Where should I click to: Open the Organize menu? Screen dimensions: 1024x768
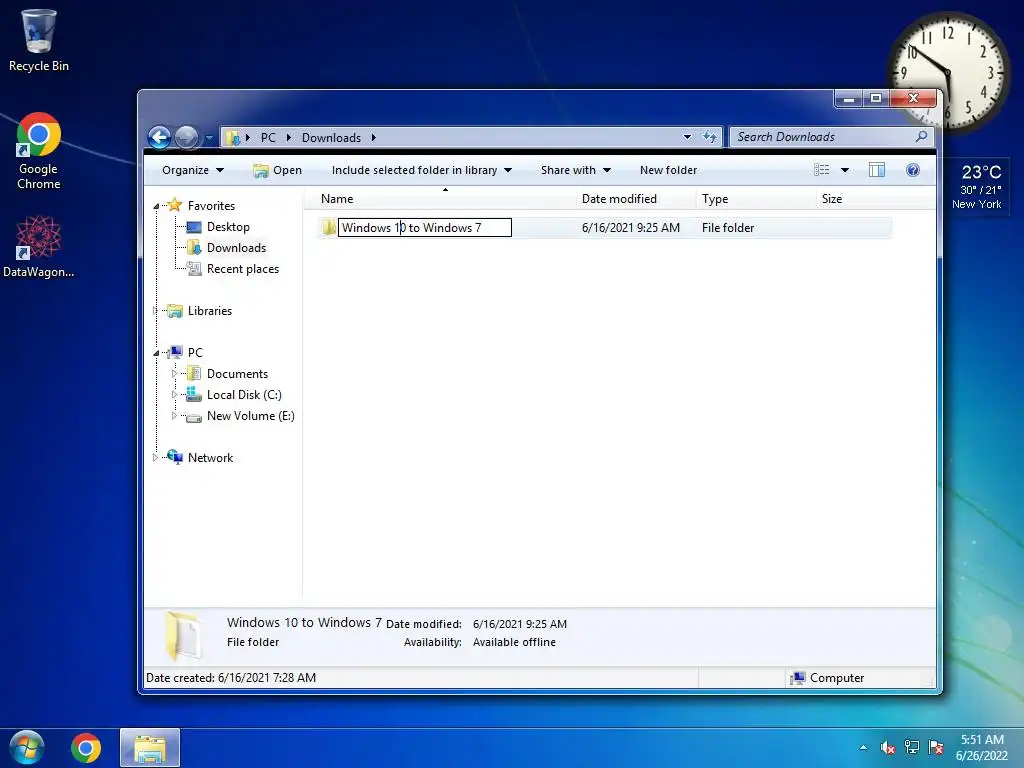193,170
